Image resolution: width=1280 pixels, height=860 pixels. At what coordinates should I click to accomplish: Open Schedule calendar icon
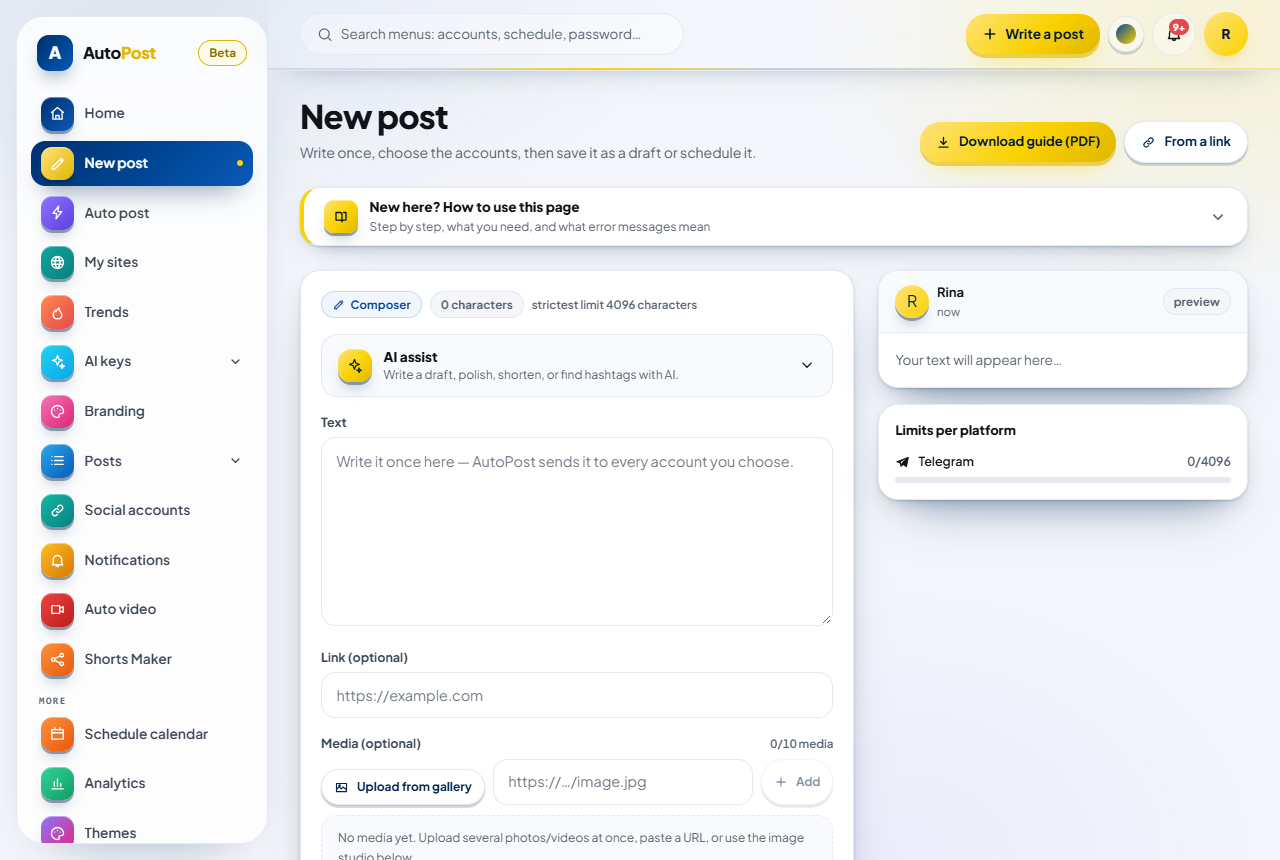(57, 734)
